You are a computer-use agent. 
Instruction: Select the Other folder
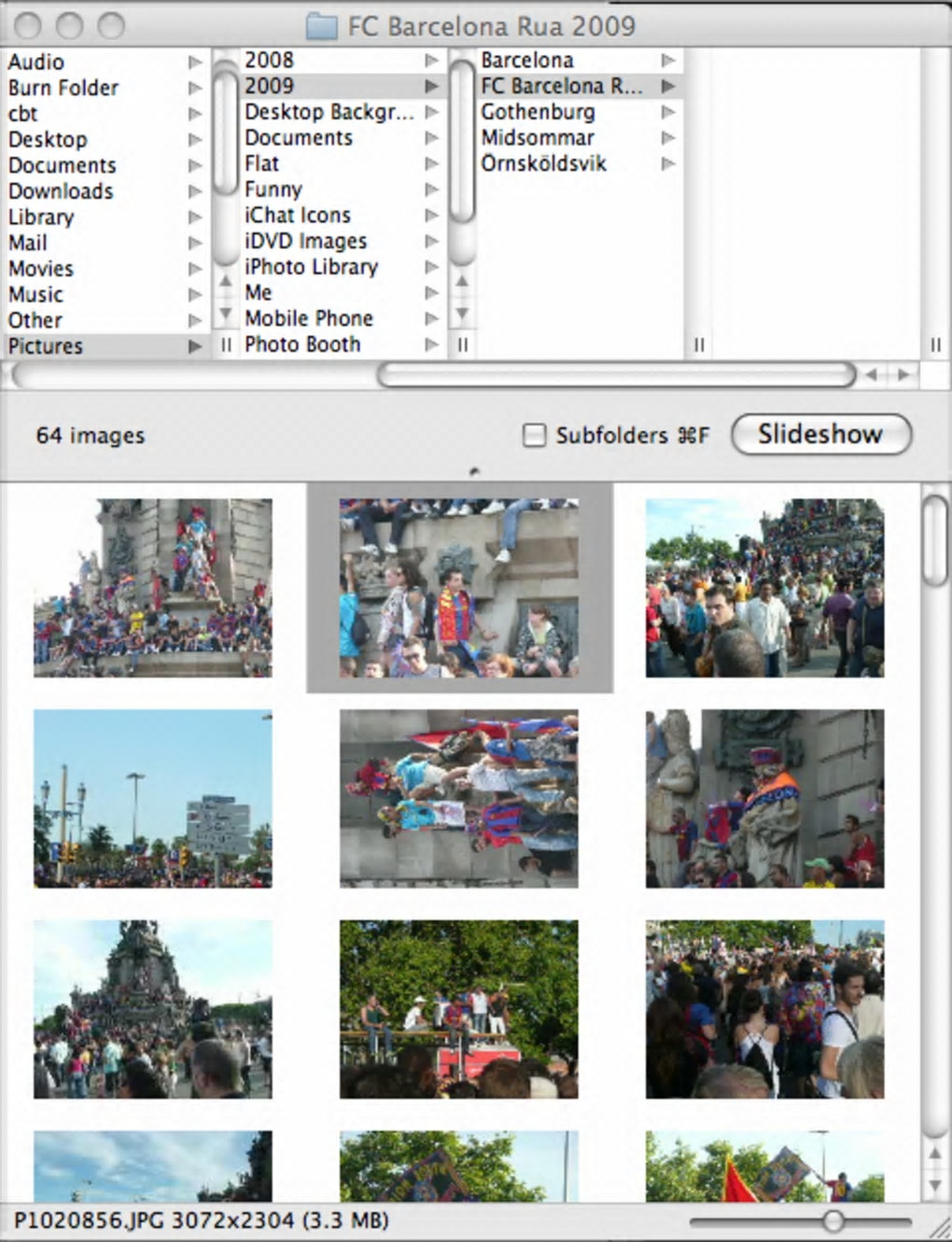(35, 320)
